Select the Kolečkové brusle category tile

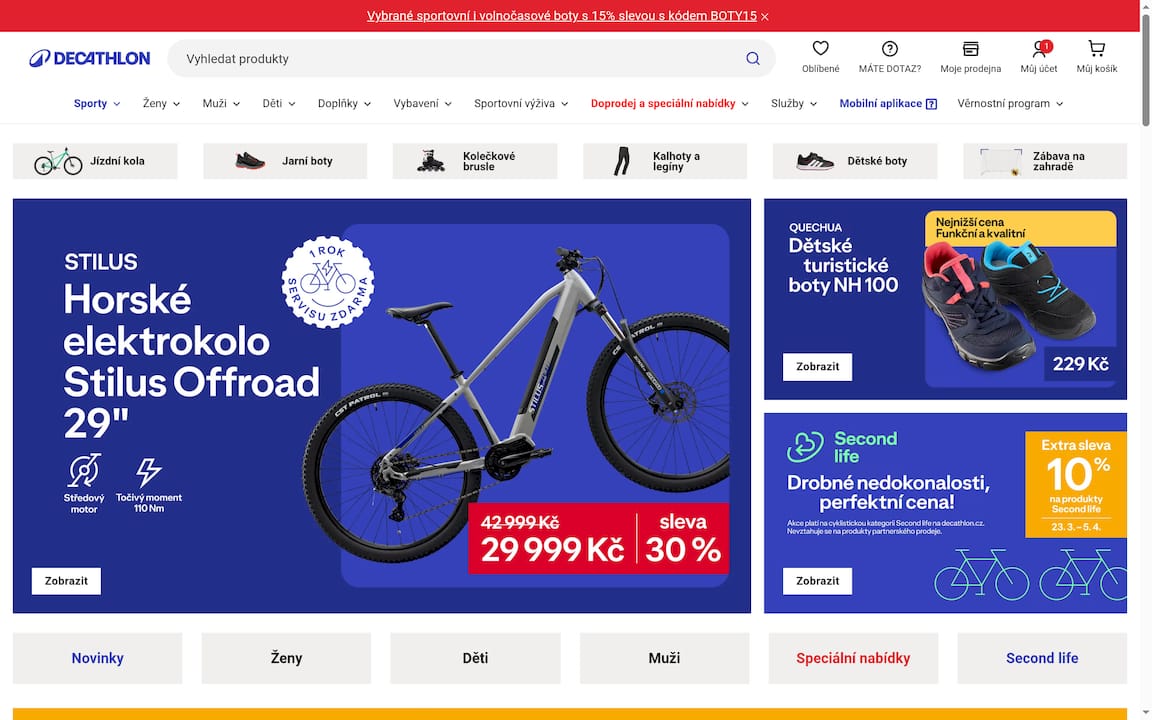475,161
